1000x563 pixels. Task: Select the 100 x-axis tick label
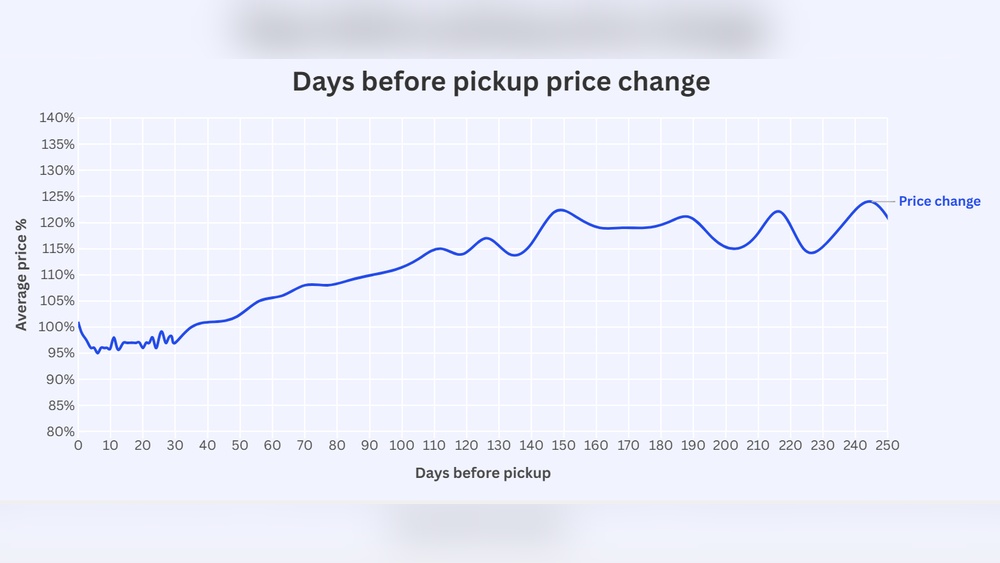coord(402,446)
